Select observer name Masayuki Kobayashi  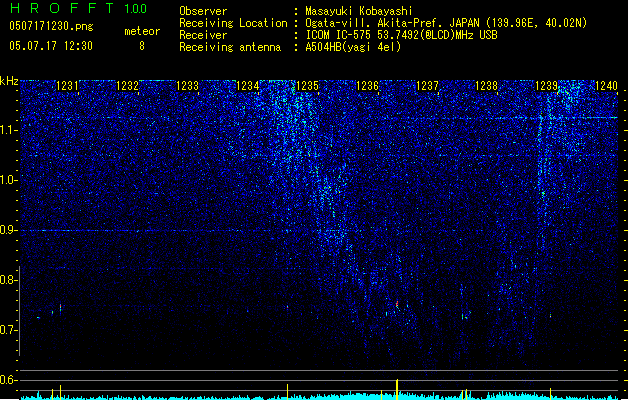click(359, 11)
